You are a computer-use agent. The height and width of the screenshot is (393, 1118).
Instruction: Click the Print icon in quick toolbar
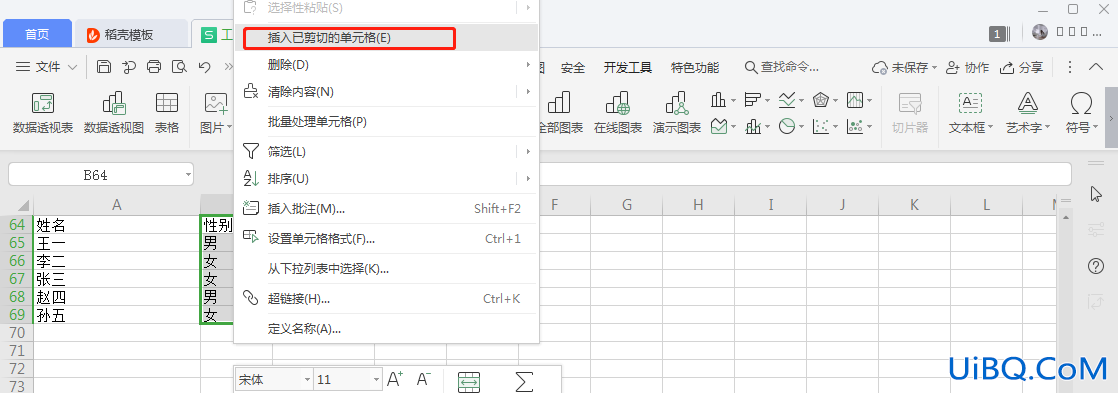click(154, 67)
